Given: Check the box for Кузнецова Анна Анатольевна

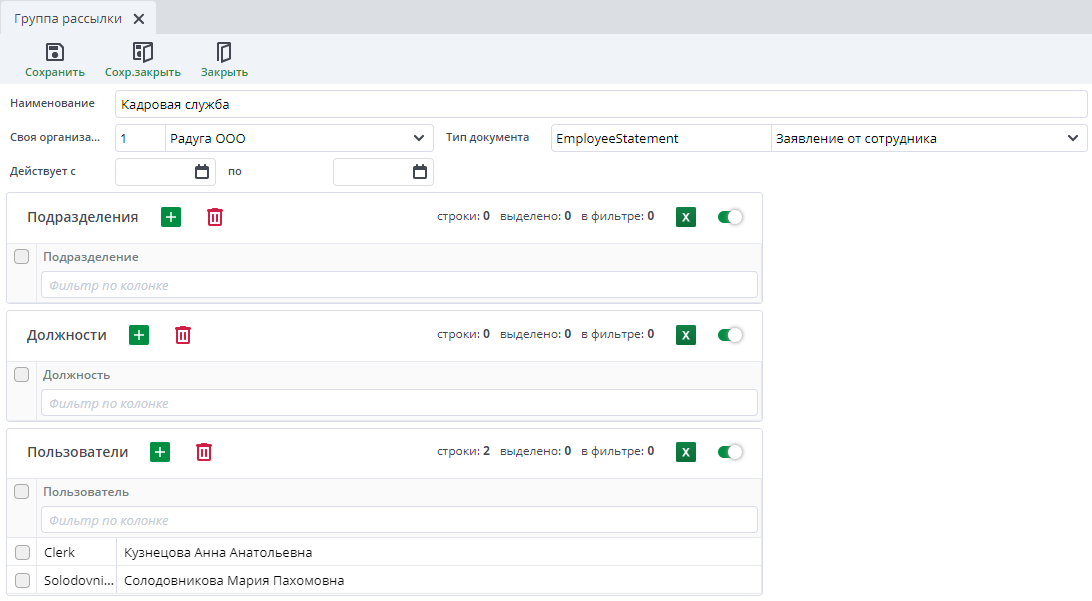Looking at the screenshot, I should [22, 552].
